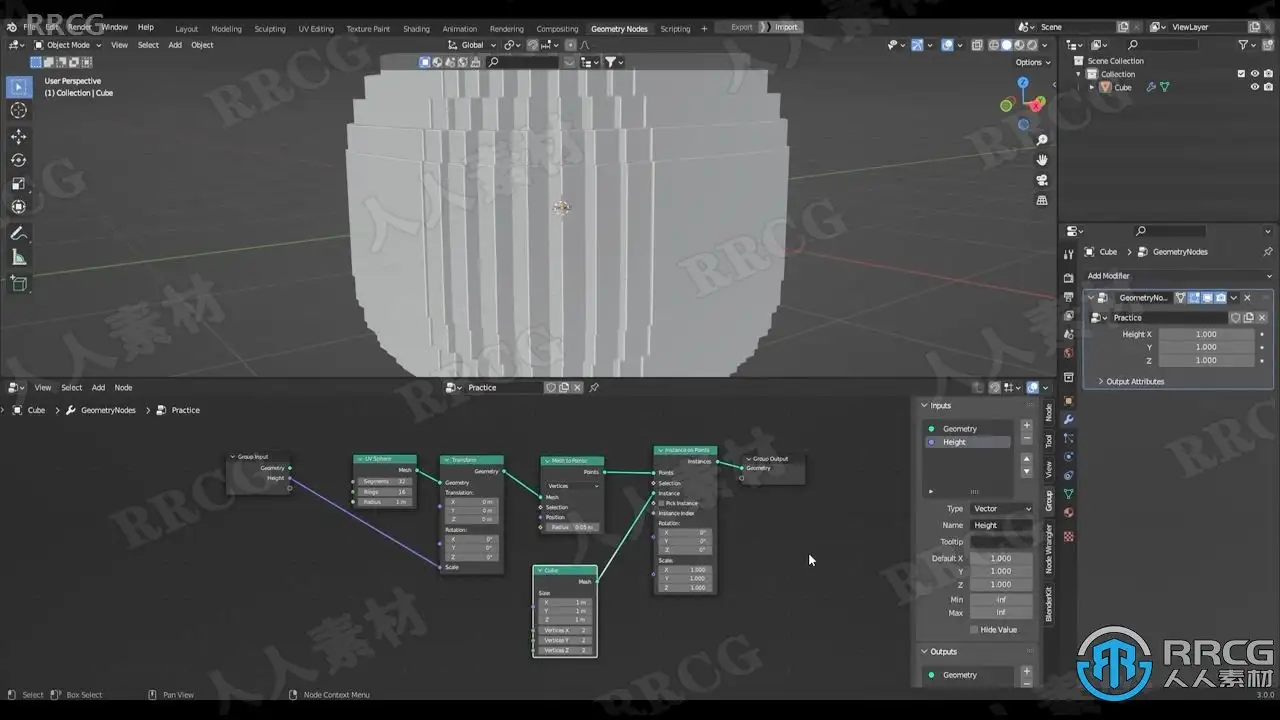The image size is (1280, 720).
Task: Add a new group input with plus button
Action: 1026,426
